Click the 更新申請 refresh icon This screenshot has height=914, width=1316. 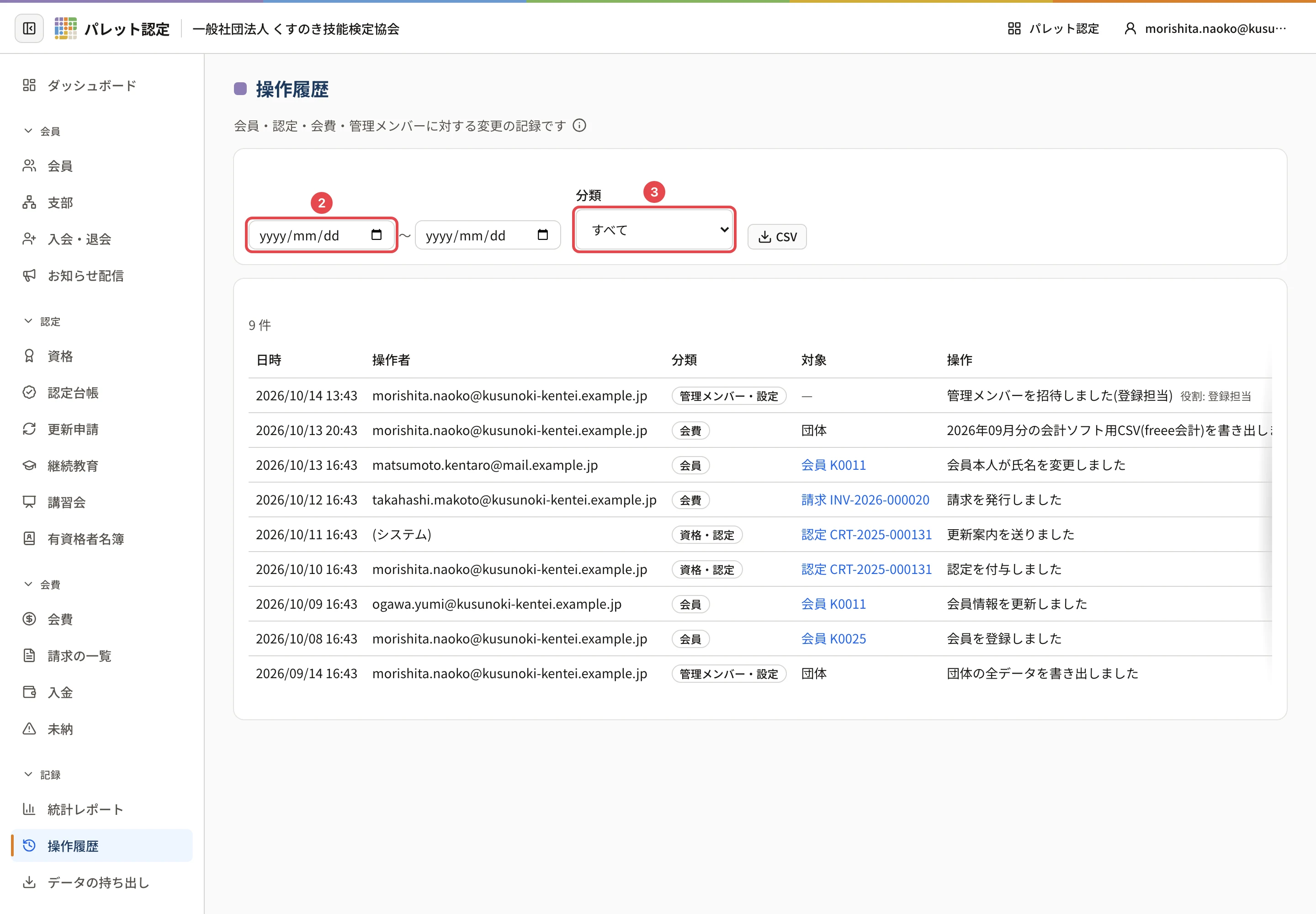point(29,429)
